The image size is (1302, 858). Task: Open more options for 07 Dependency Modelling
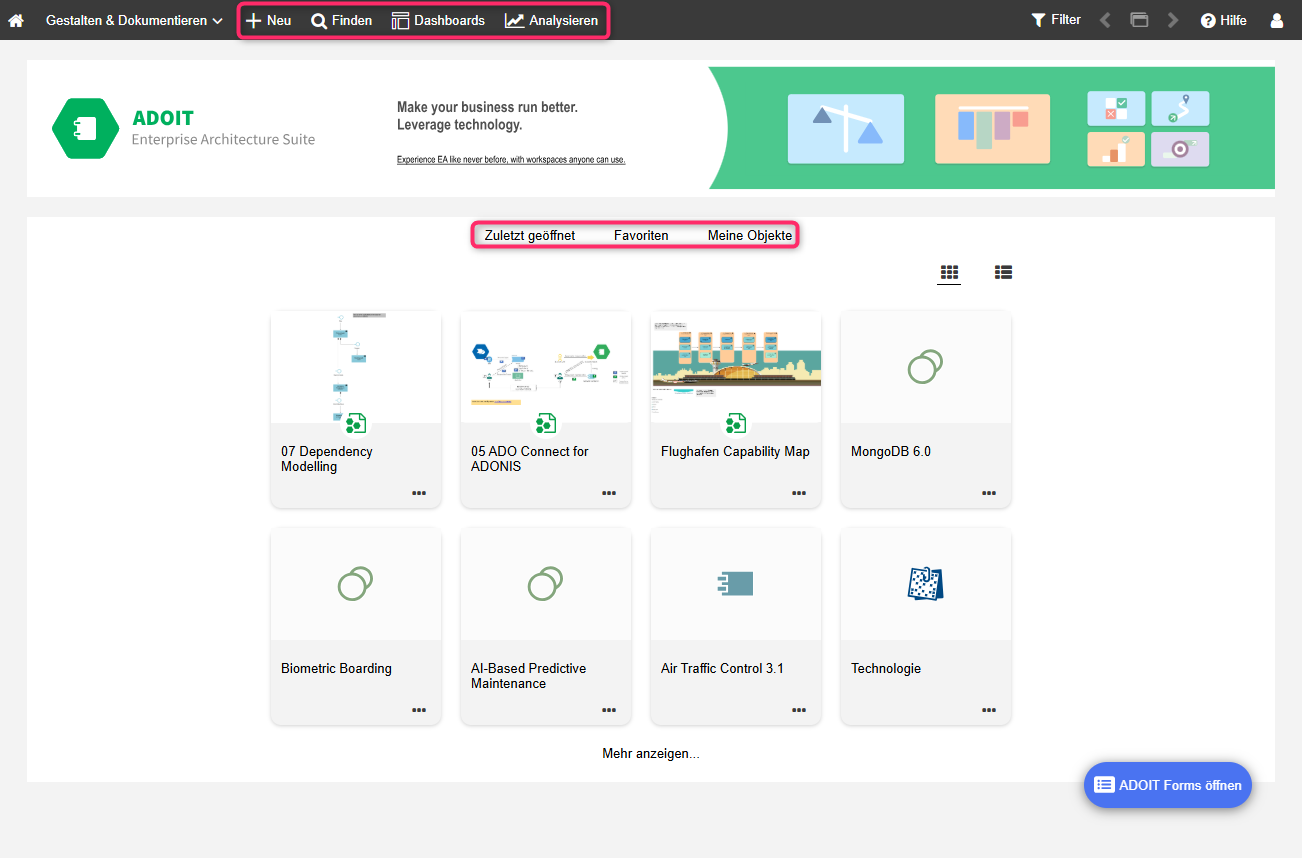coord(419,493)
